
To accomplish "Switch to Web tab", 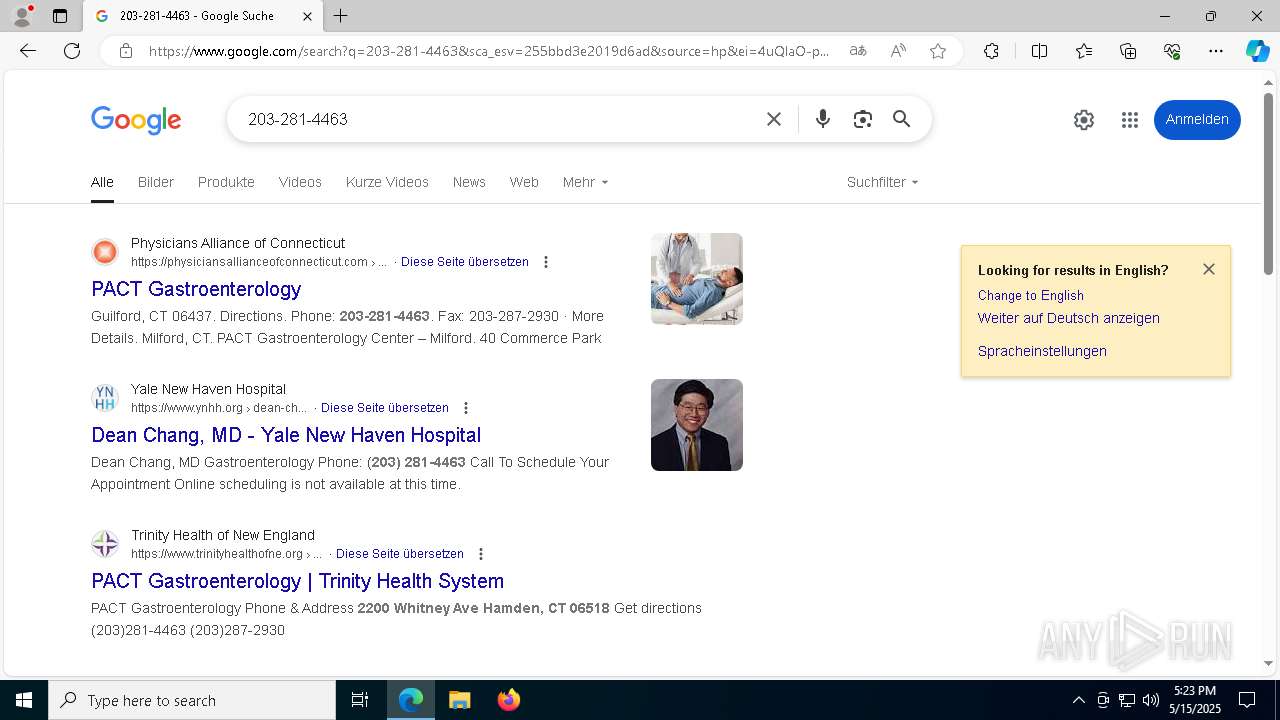I will (524, 182).
